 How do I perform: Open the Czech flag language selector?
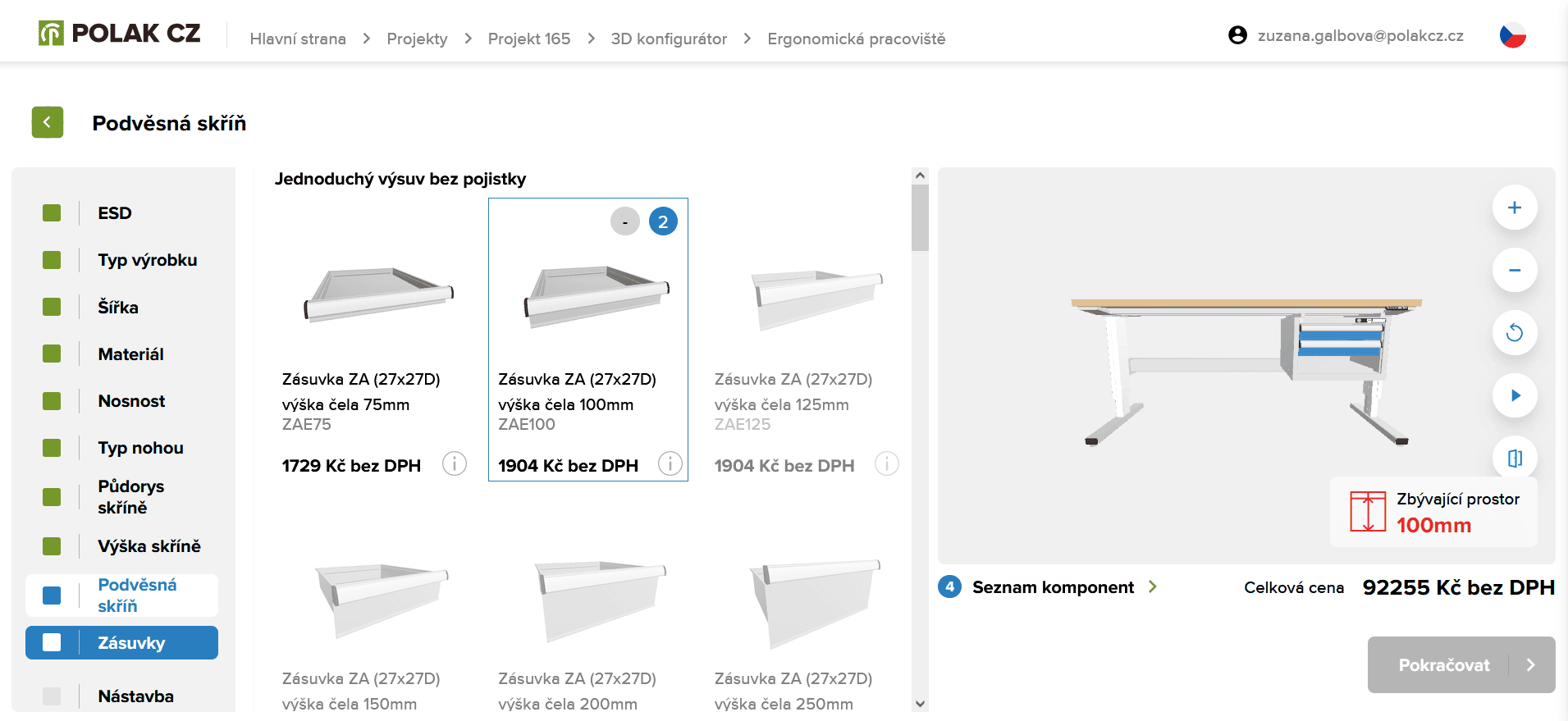[1512, 34]
